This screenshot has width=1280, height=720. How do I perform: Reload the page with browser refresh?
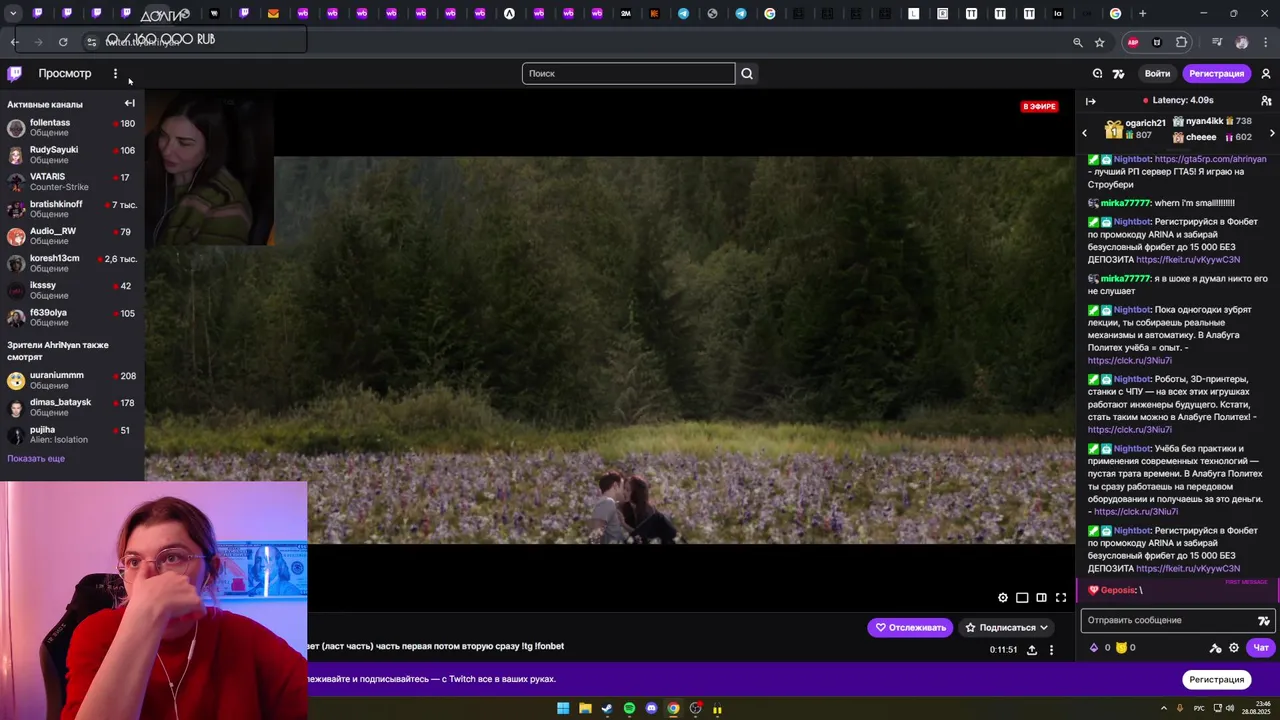(63, 42)
